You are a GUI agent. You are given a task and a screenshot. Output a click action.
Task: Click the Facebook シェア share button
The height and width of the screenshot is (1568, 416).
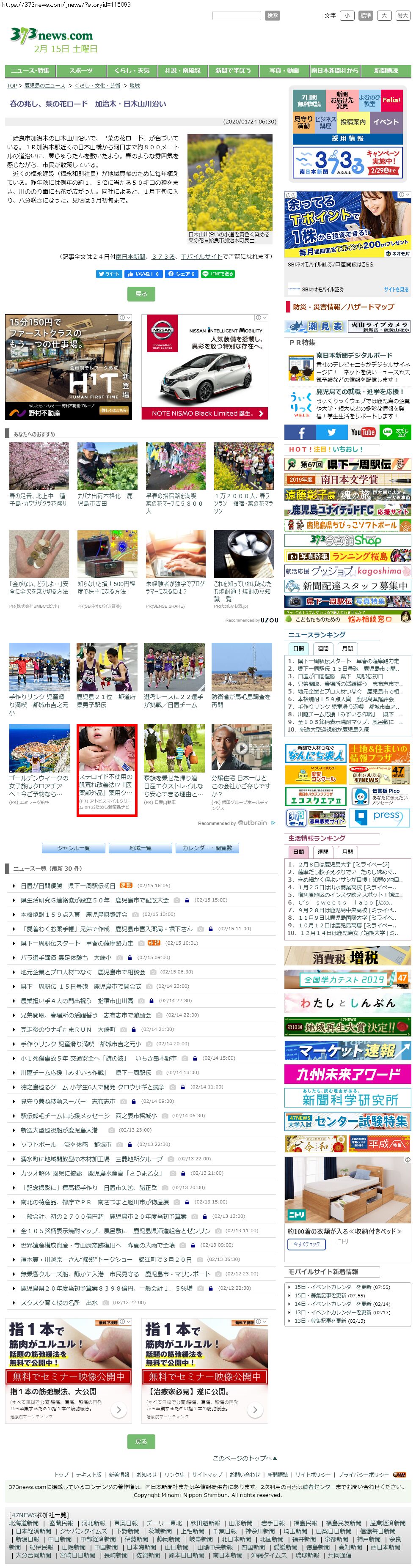click(181, 274)
